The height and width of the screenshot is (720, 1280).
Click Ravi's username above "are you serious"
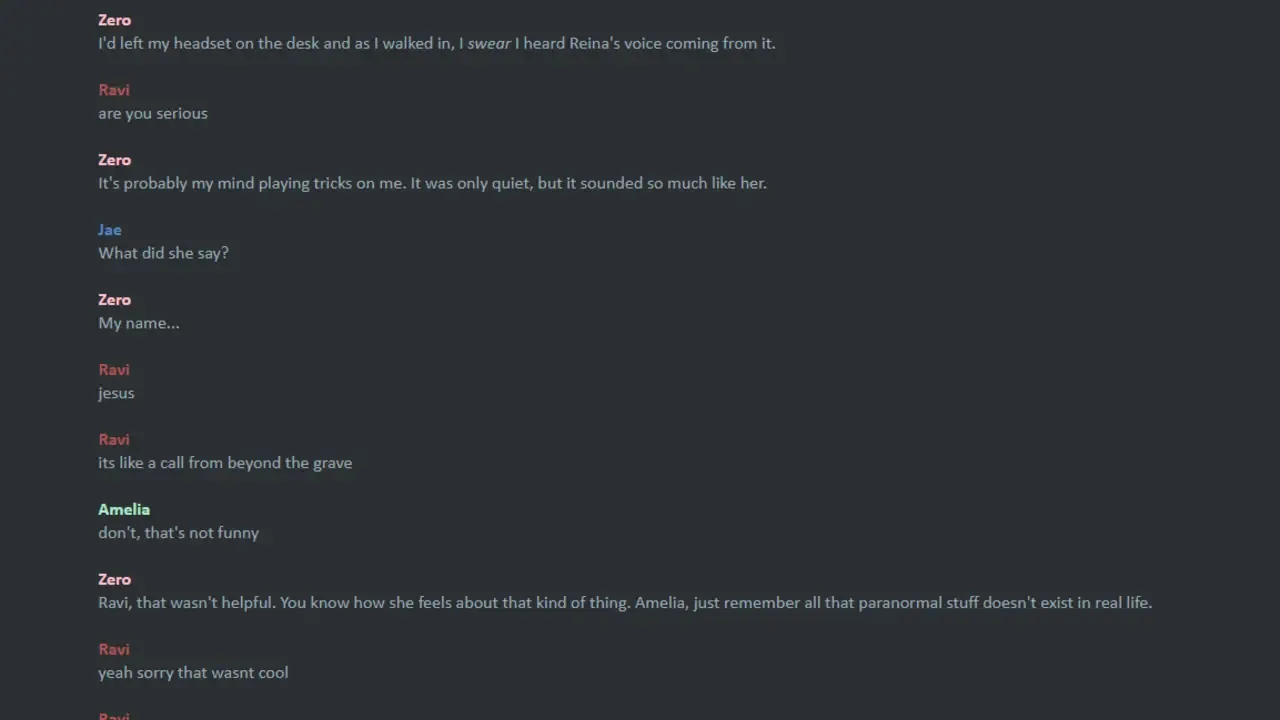pyautogui.click(x=114, y=90)
